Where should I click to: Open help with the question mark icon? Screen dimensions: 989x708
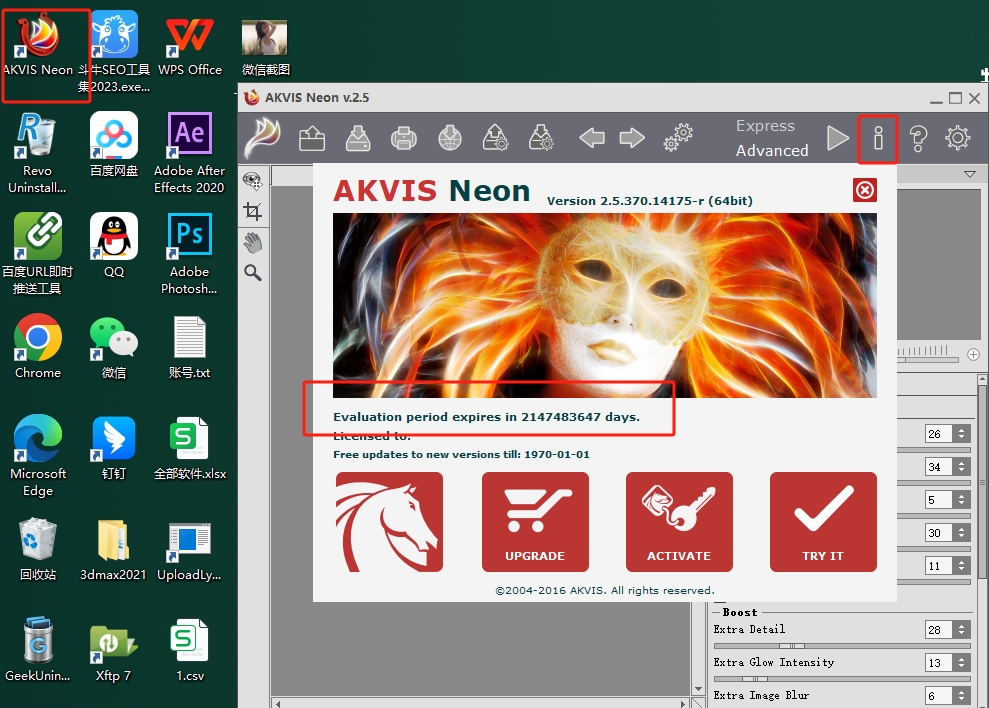918,138
